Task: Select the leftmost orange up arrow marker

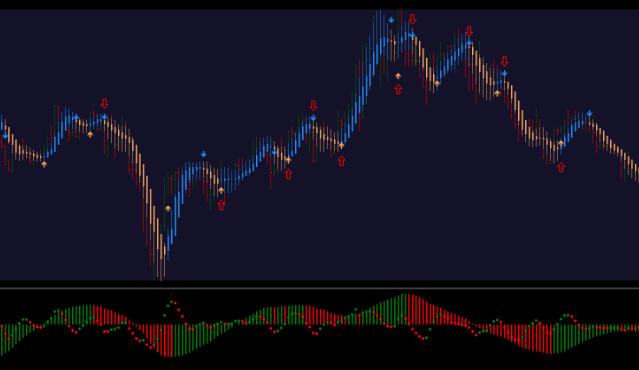Action: click(x=44, y=164)
